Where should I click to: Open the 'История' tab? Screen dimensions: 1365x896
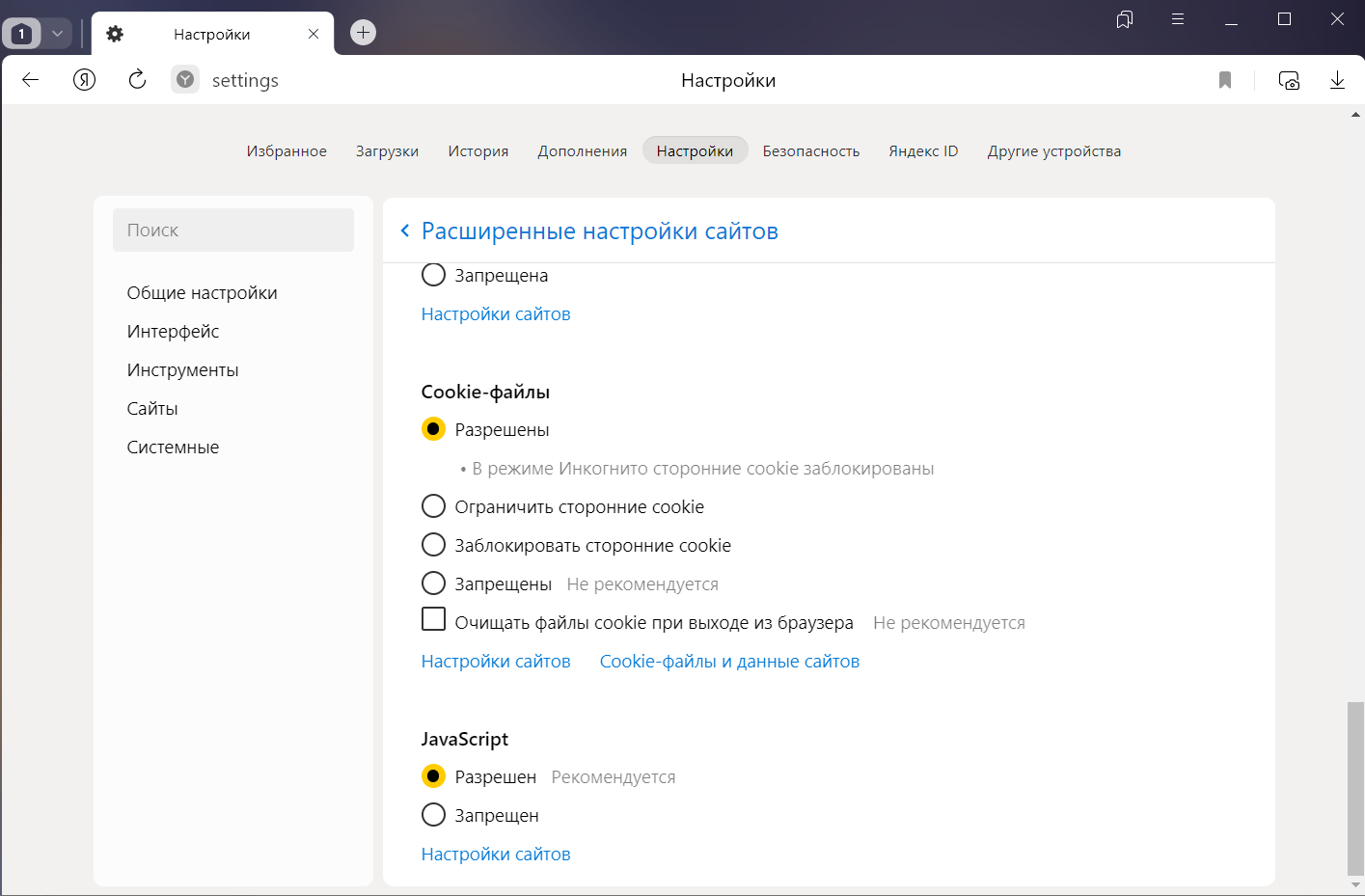click(478, 150)
